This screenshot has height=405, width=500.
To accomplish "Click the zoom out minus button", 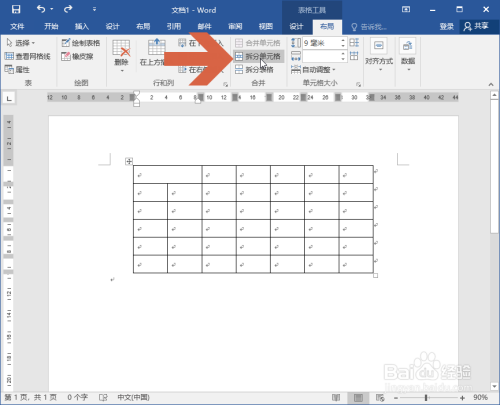I will point(396,398).
